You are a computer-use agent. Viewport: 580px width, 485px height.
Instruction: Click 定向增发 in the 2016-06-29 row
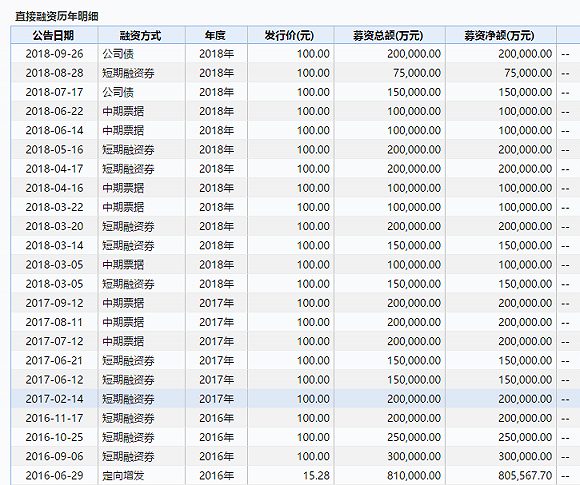pos(123,475)
